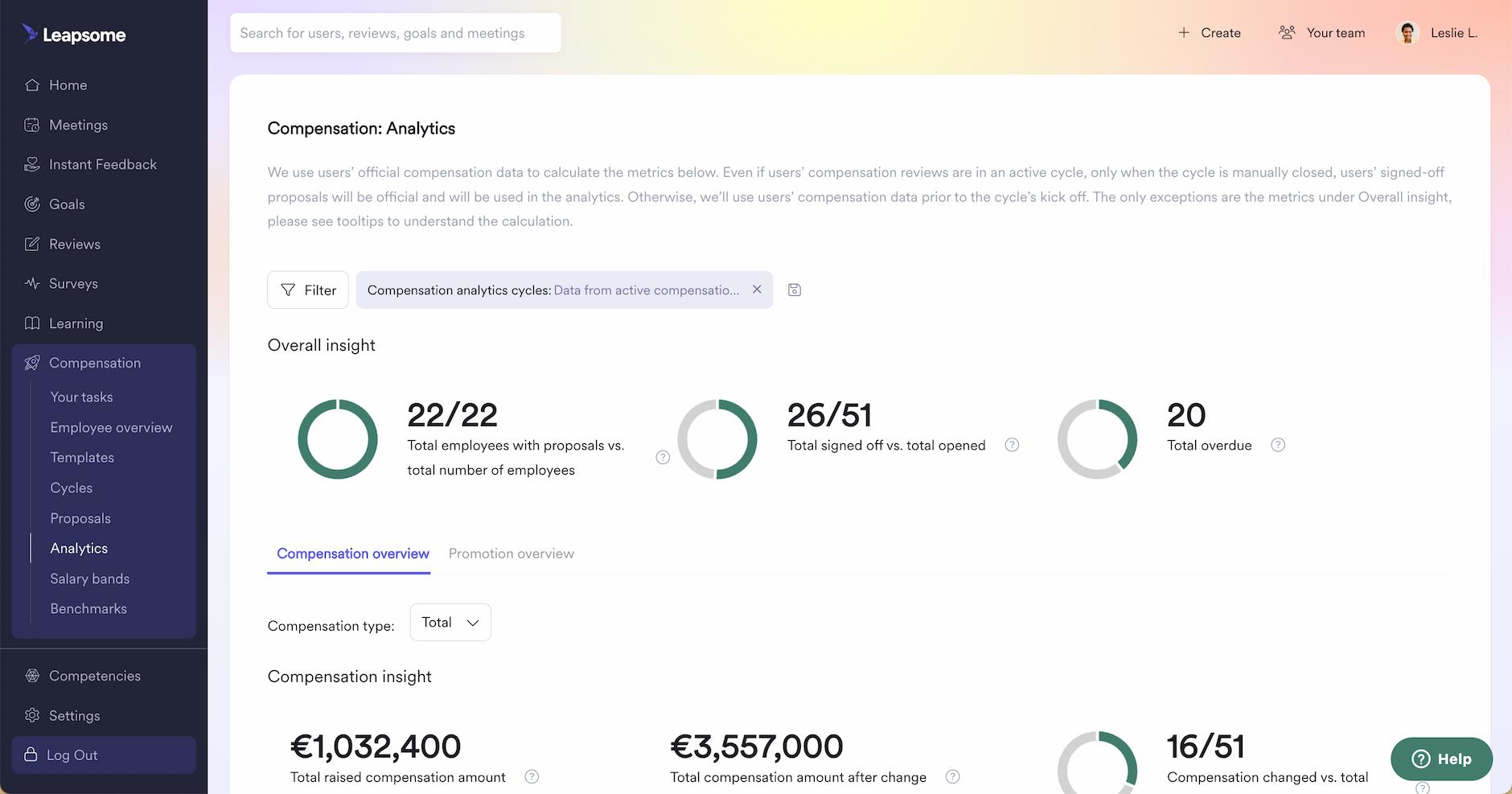Screen dimensions: 1512x794
Task: Open Your team page
Action: click(x=1323, y=32)
